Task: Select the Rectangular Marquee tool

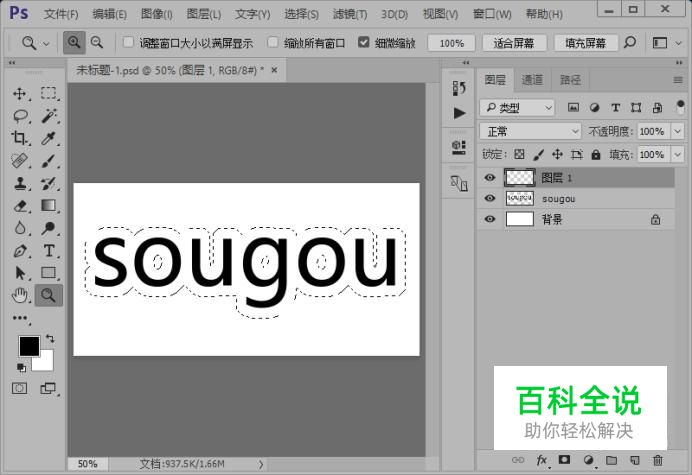Action: (x=49, y=93)
